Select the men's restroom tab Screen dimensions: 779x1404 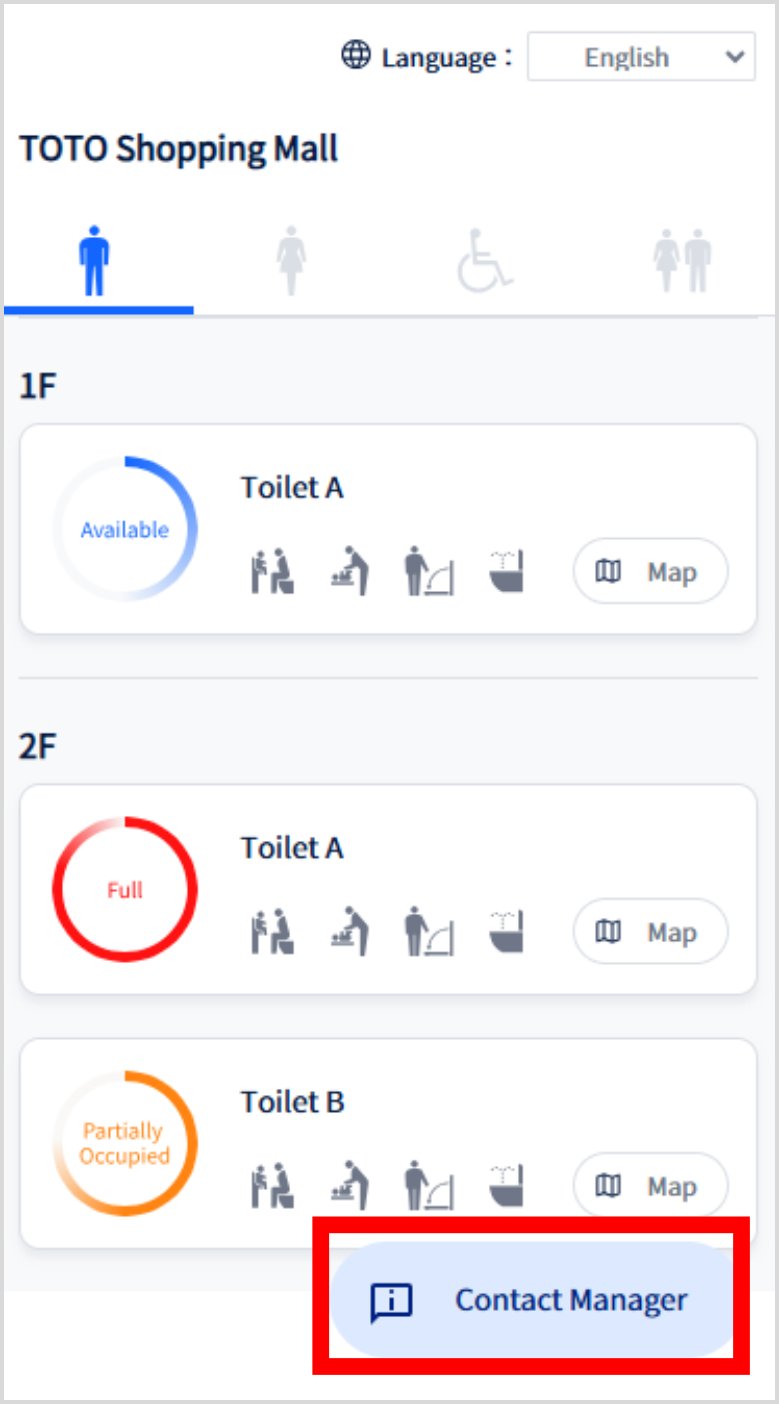pos(95,261)
